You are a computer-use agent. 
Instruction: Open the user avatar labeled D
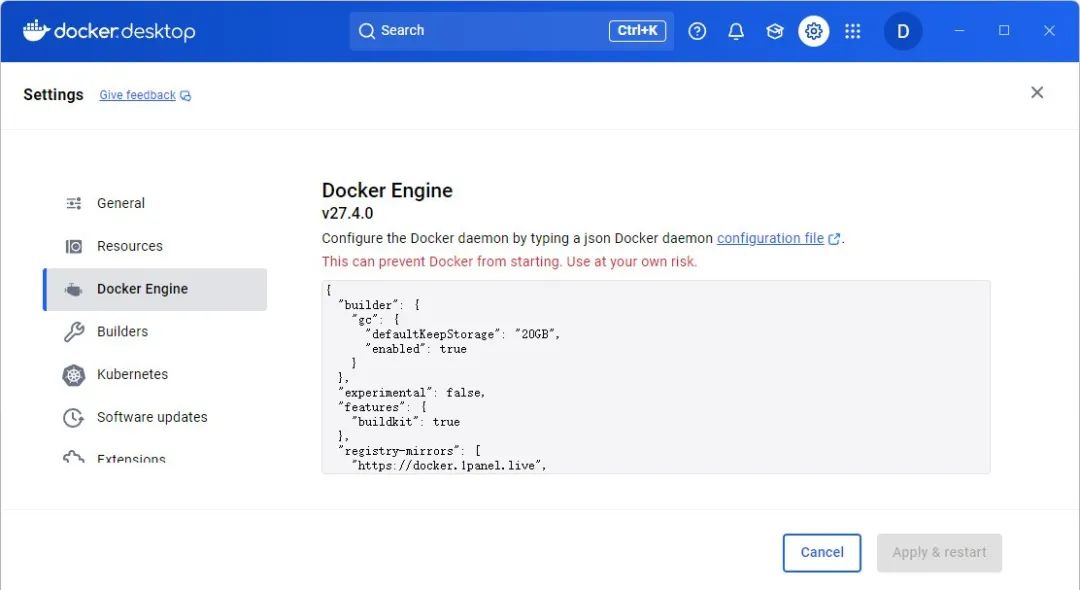click(903, 31)
